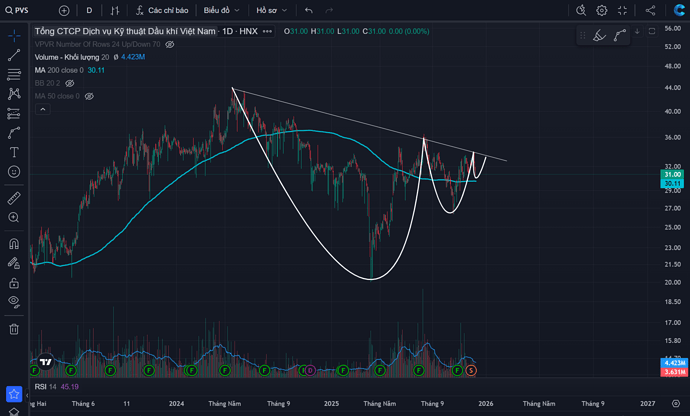Click the 56.00 price scale label

click(672, 28)
